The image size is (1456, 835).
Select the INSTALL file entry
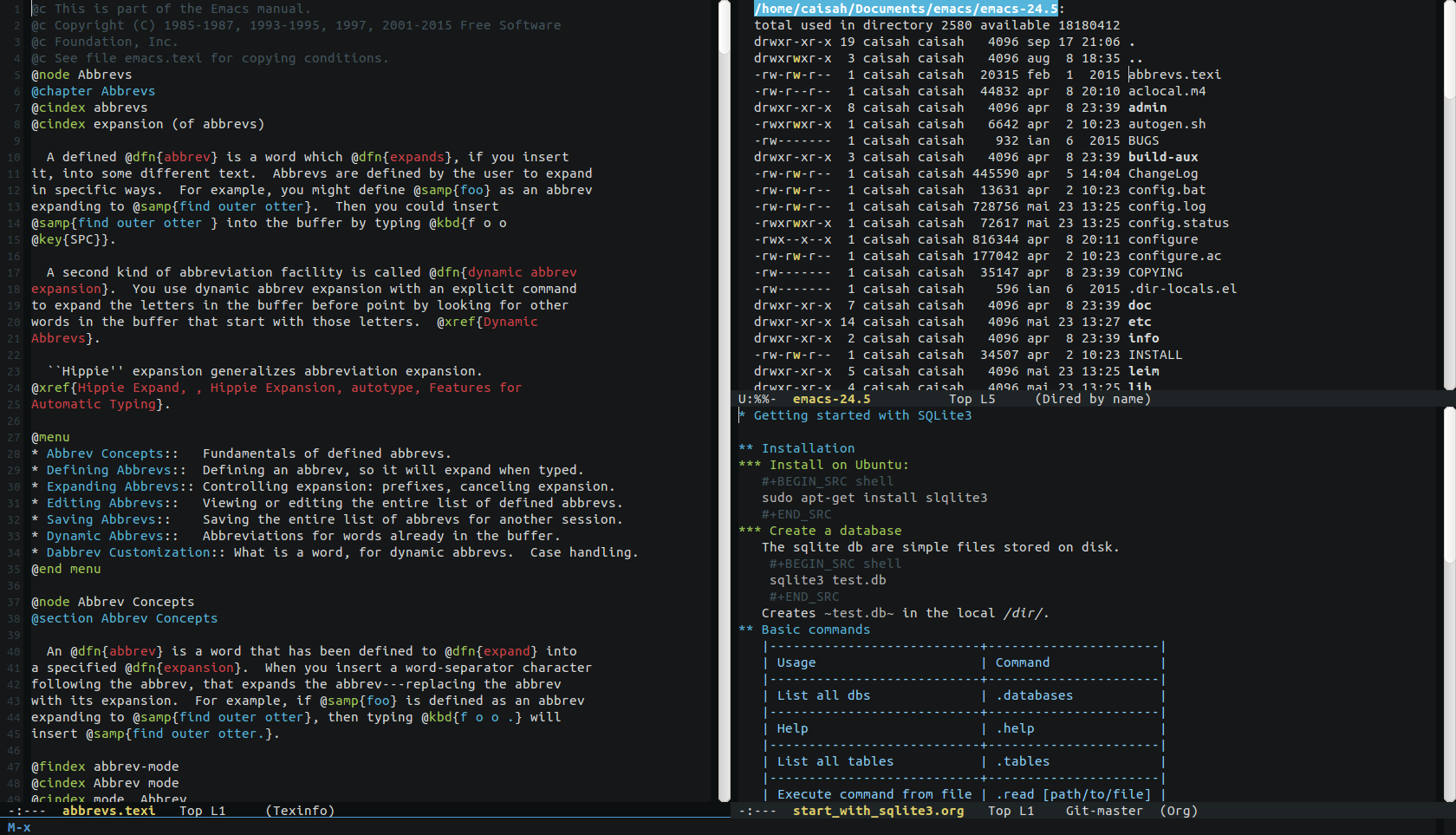1155,355
